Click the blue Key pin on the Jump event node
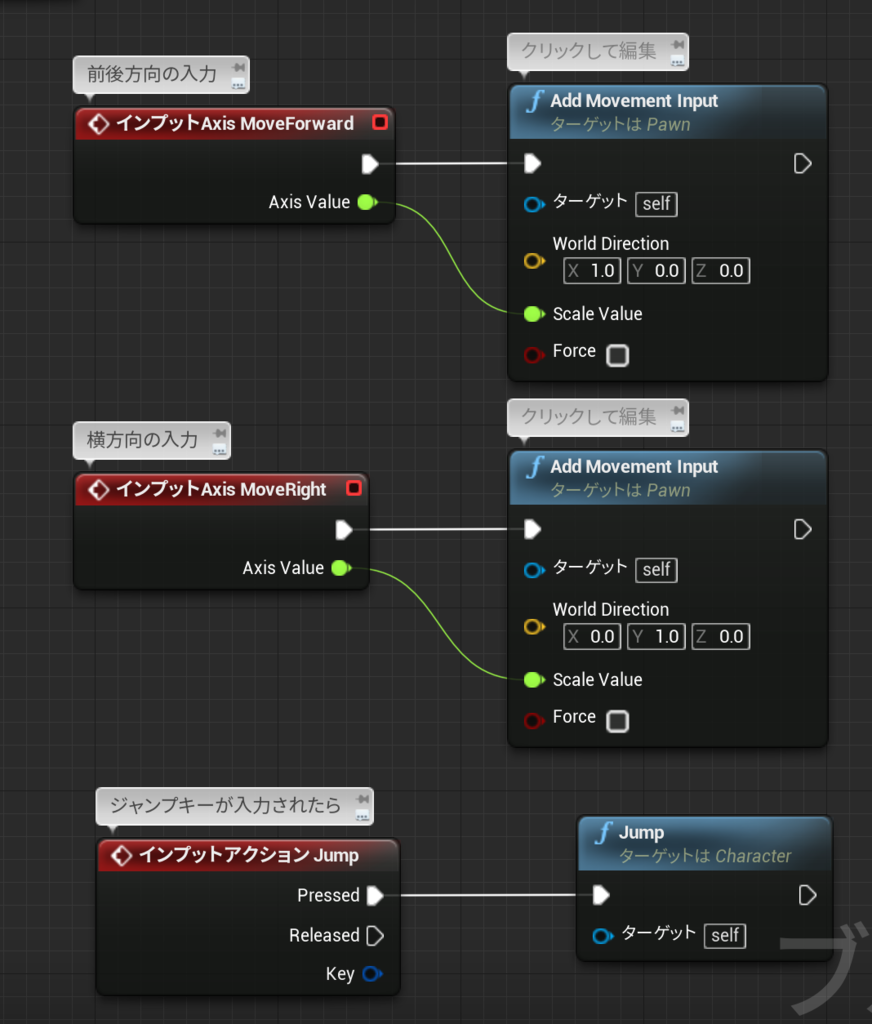The image size is (872, 1024). tap(372, 974)
